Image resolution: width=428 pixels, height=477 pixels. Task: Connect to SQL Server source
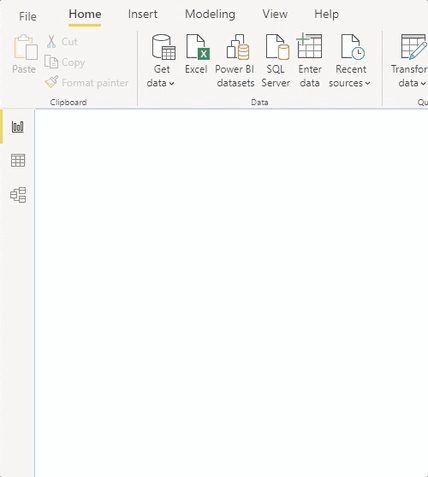tap(276, 61)
